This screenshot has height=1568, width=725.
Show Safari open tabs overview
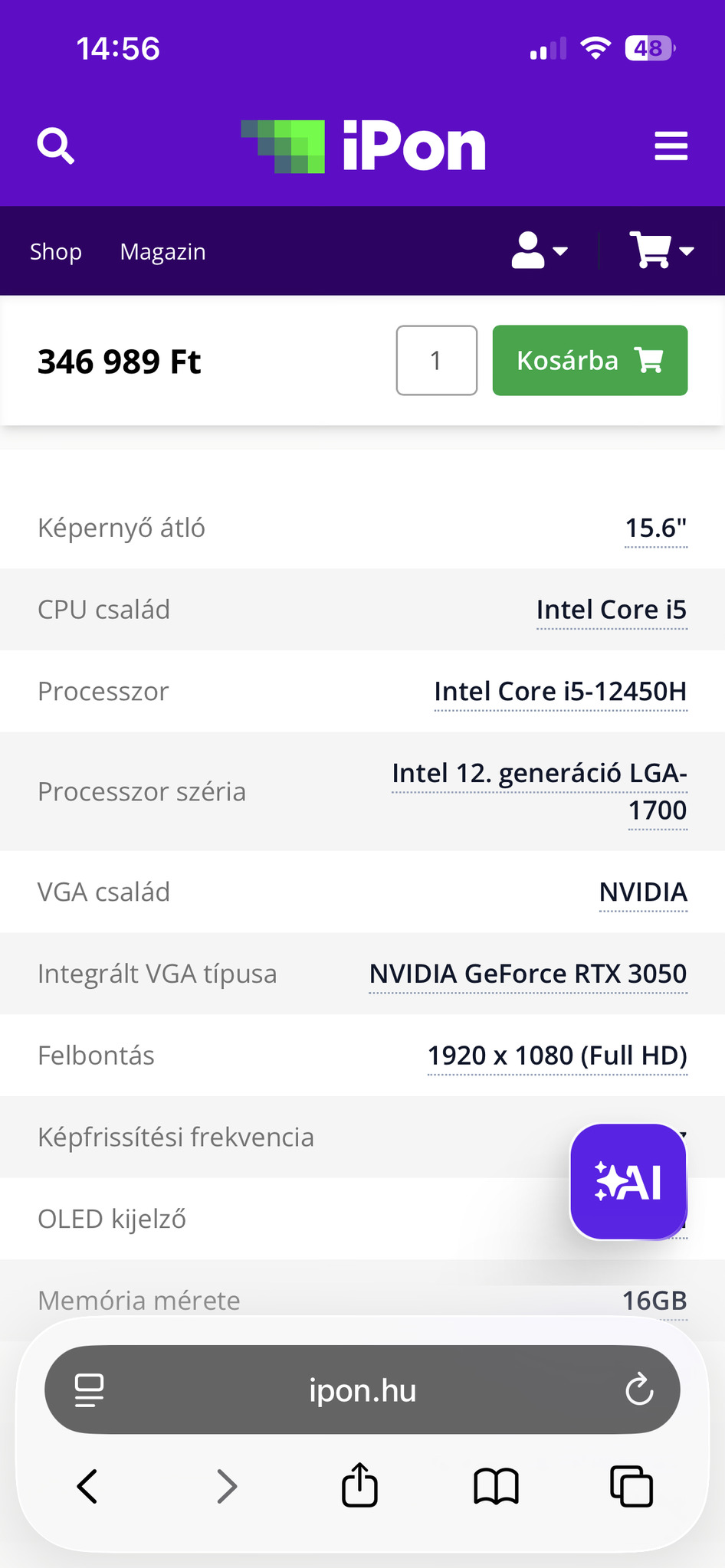pyautogui.click(x=631, y=1486)
